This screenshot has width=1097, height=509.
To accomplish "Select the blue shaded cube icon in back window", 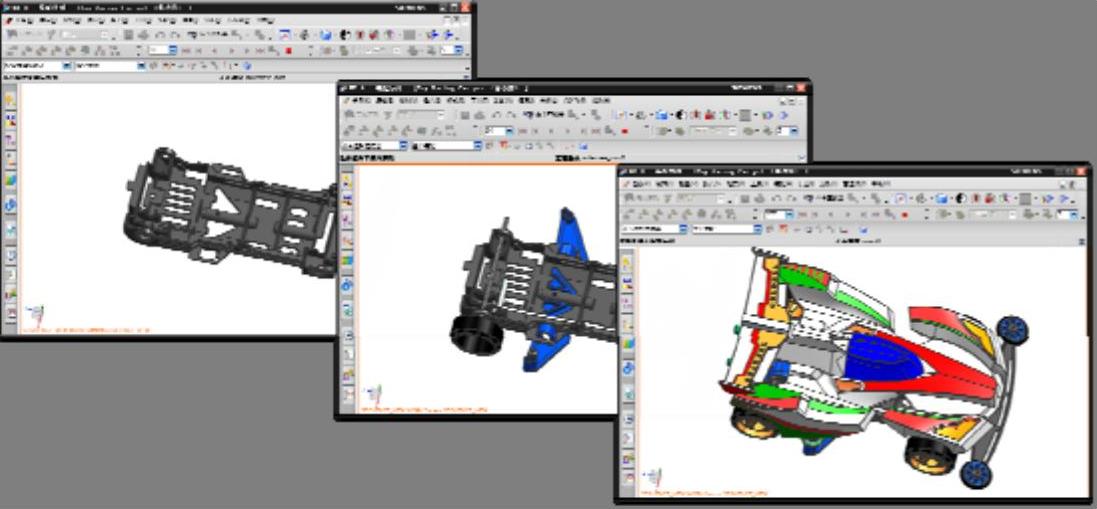I will 325,35.
